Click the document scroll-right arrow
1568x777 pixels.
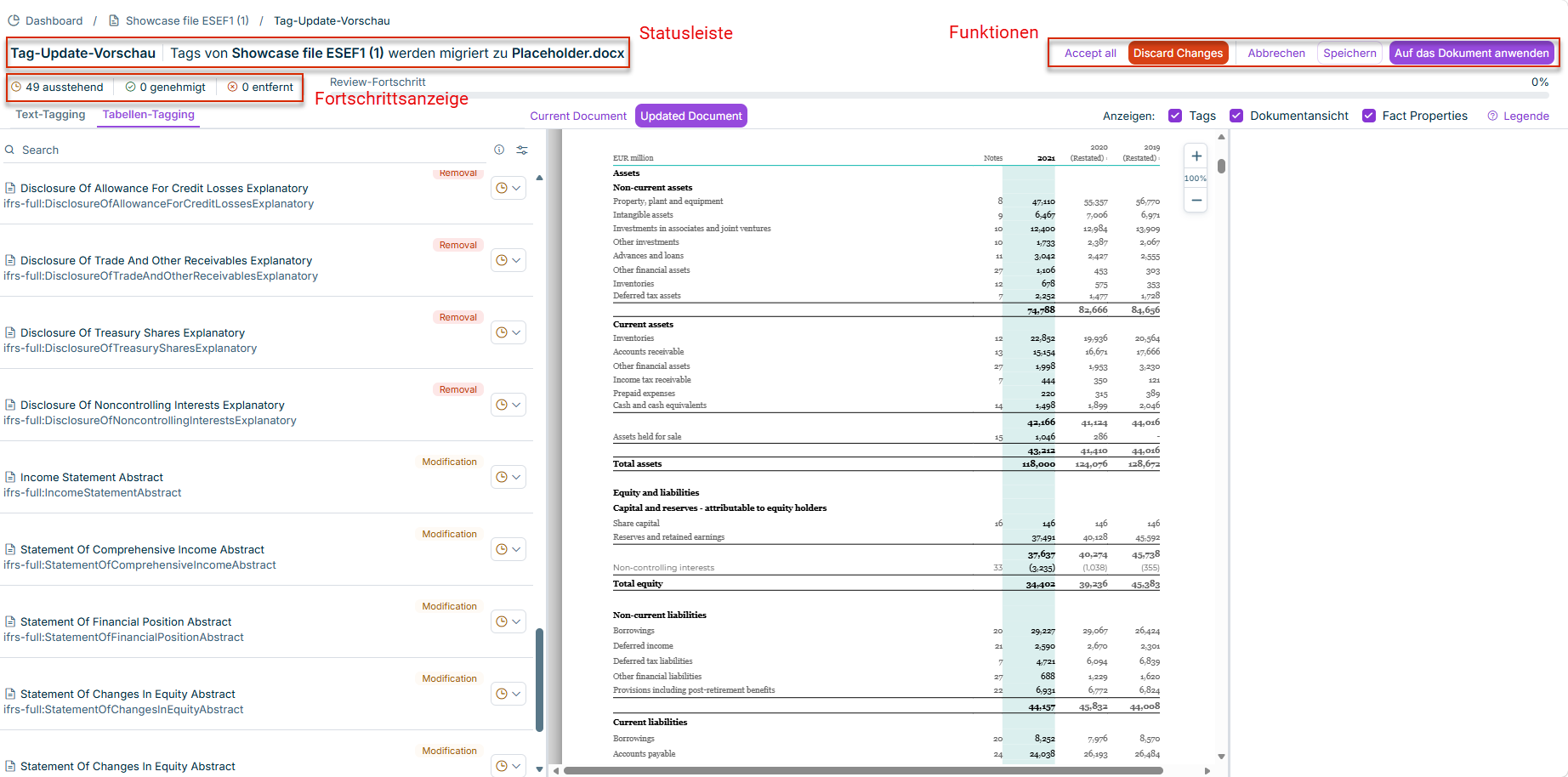[1207, 771]
